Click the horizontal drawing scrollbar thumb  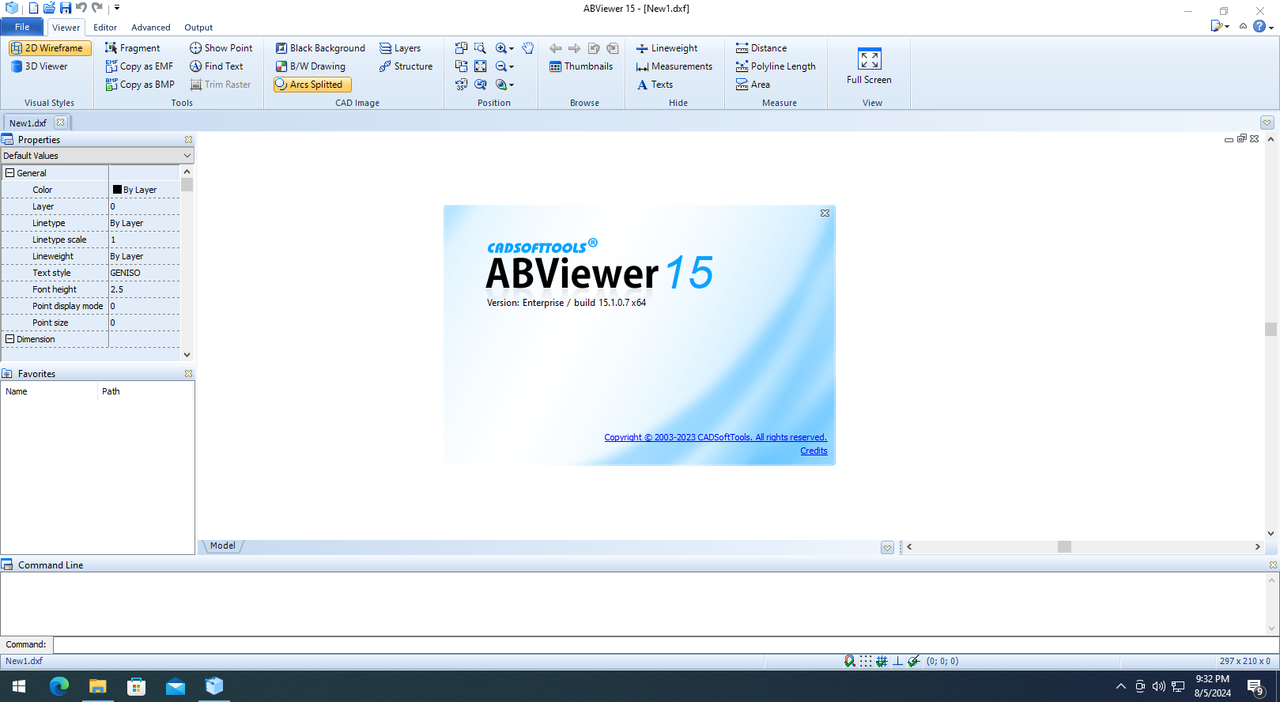point(1064,547)
